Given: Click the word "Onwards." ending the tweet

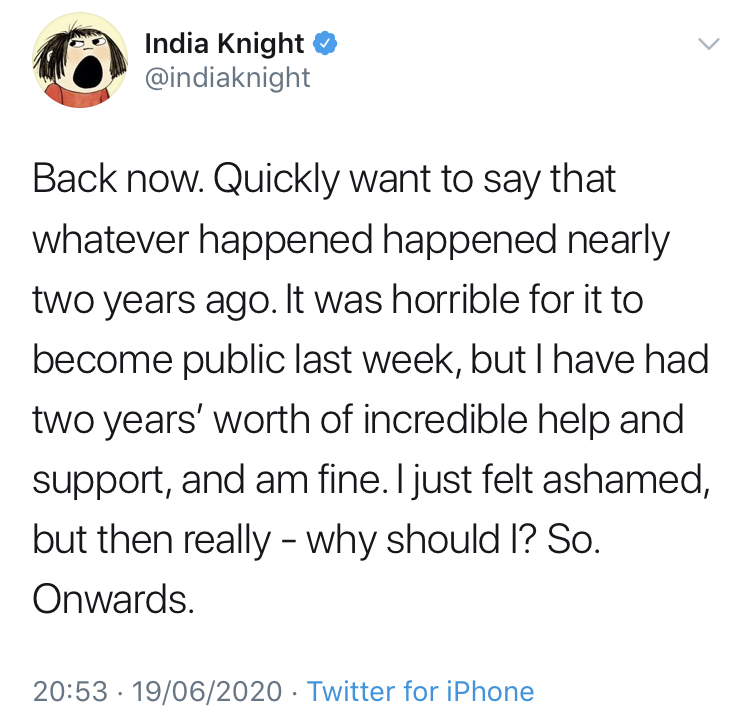Looking at the screenshot, I should pos(113,599).
